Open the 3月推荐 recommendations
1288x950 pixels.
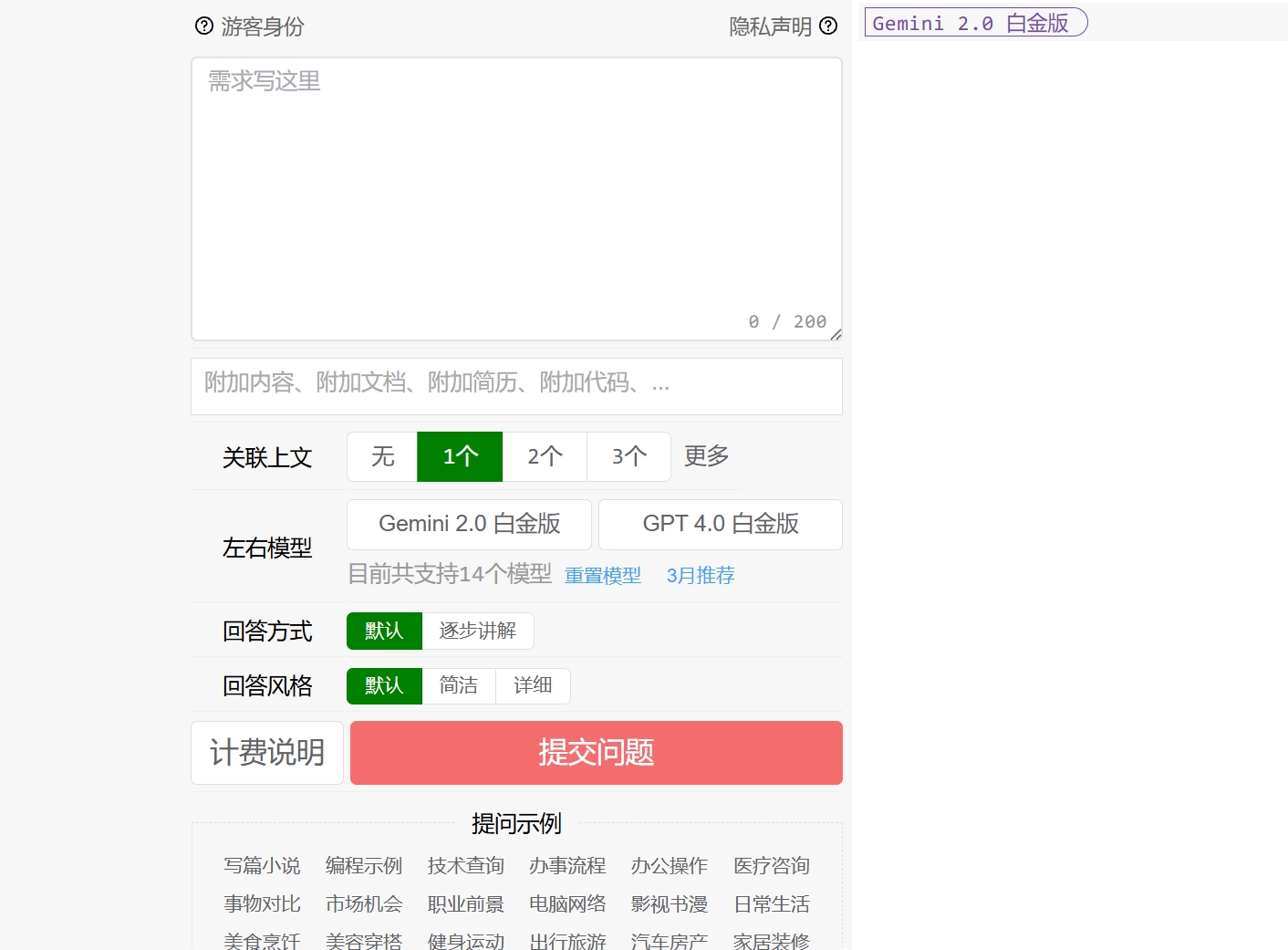(699, 575)
